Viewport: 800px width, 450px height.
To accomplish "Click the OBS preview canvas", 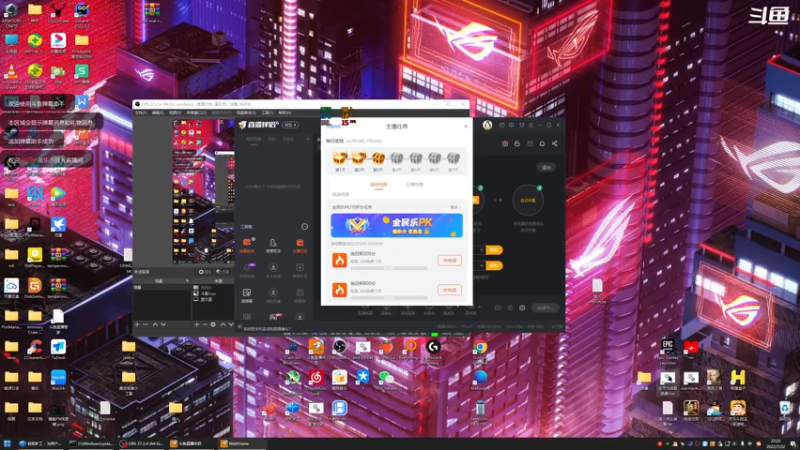I will (x=204, y=191).
